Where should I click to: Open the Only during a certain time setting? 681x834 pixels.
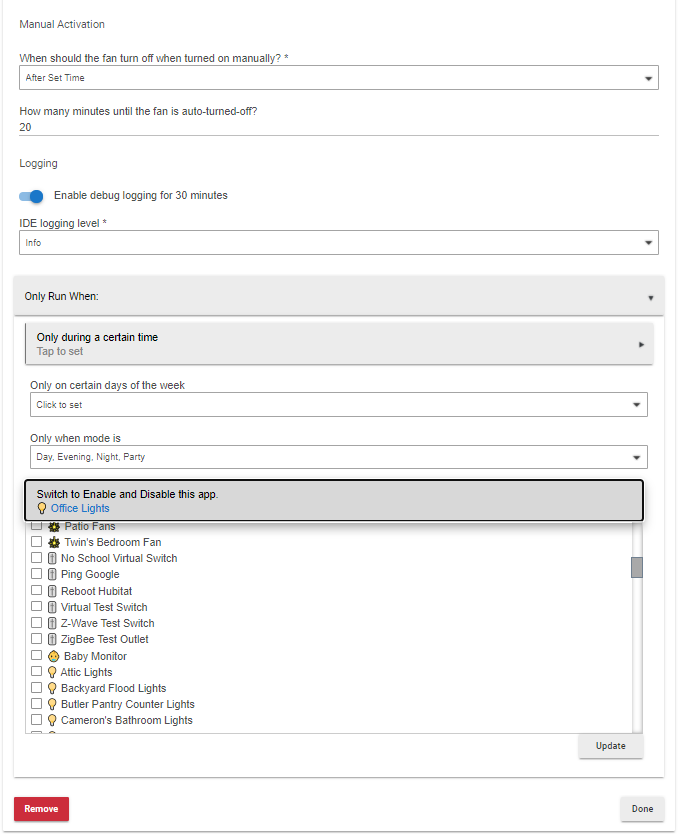point(339,343)
